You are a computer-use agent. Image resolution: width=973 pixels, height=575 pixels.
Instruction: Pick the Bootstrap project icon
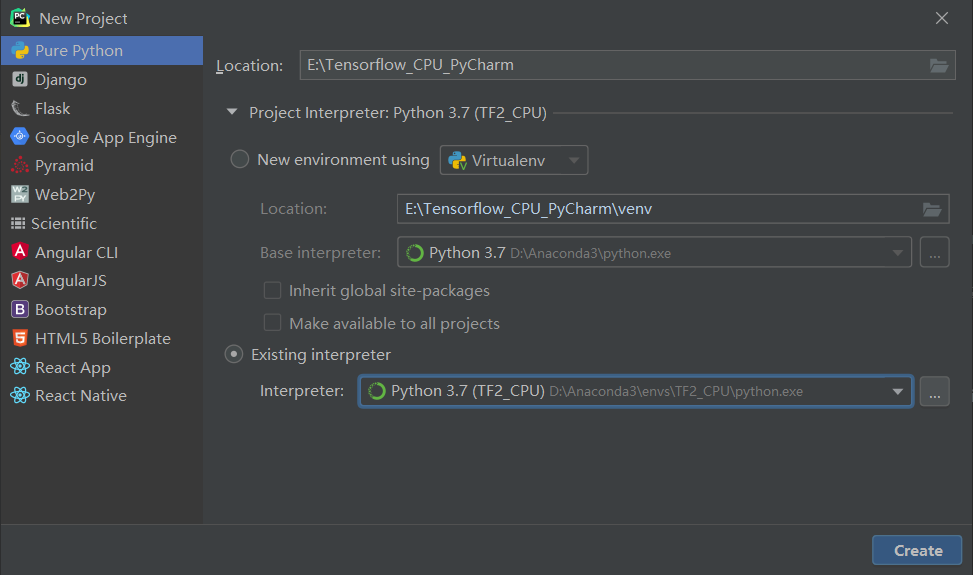(x=20, y=309)
